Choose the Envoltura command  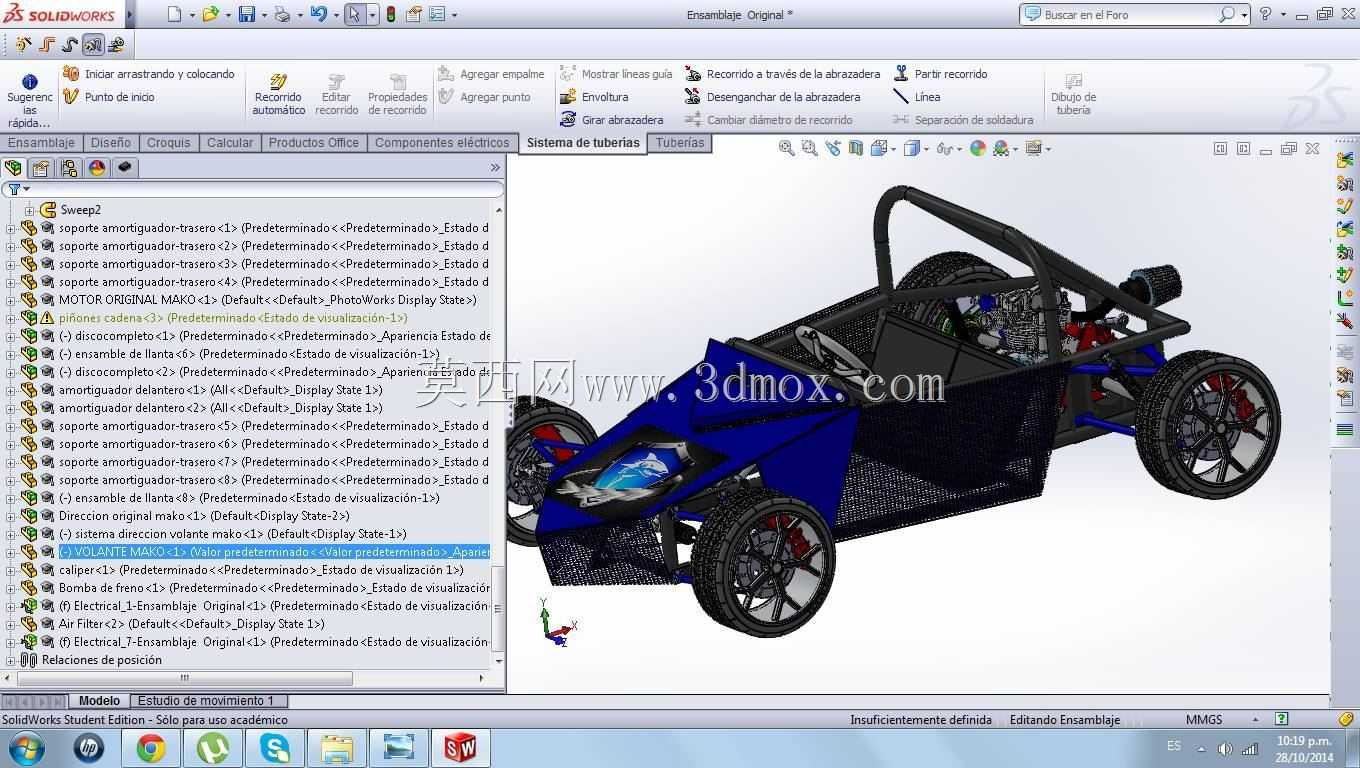(594, 97)
